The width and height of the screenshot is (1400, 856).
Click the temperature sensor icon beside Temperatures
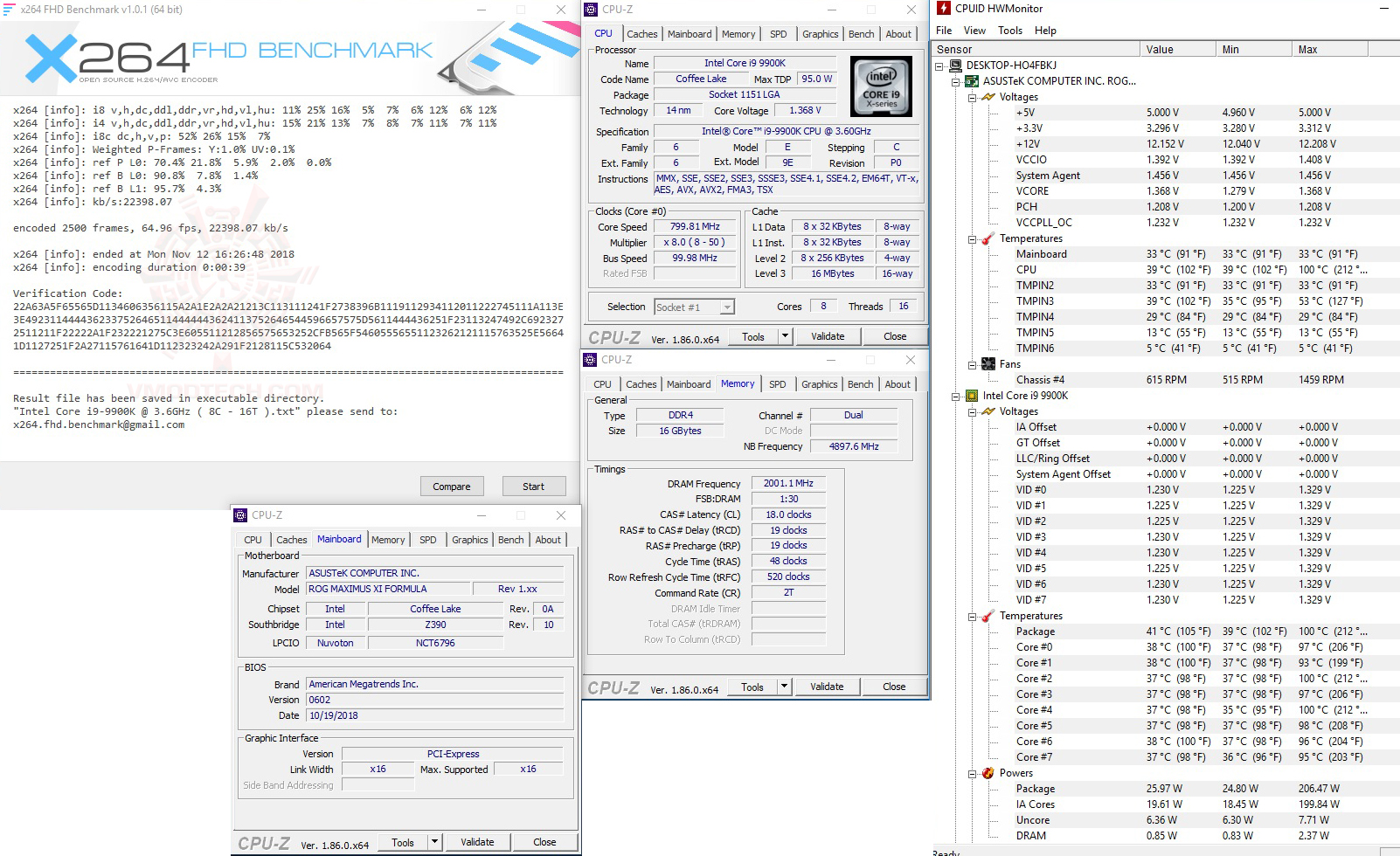click(986, 238)
